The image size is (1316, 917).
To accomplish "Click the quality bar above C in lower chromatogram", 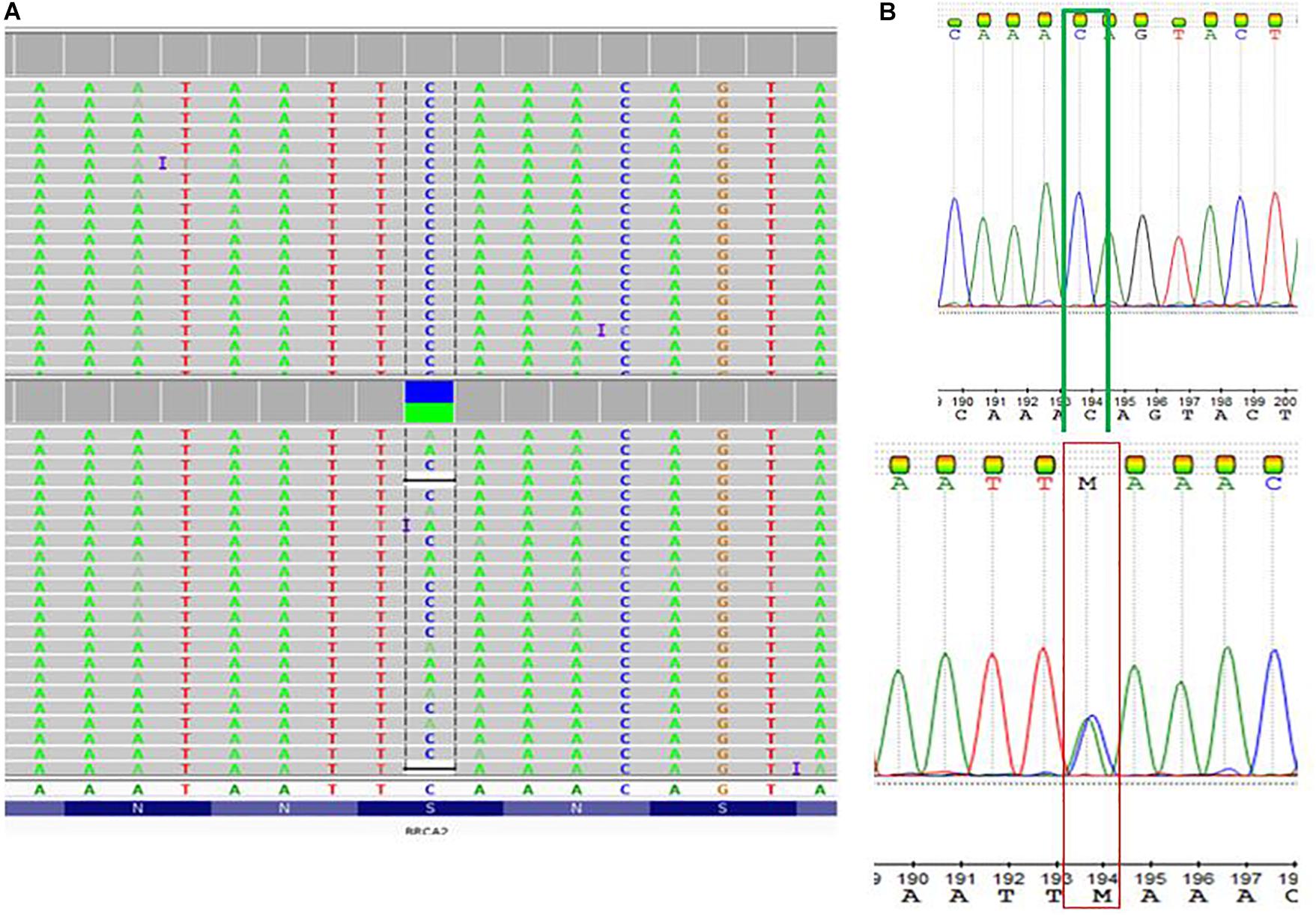I will click(1273, 465).
